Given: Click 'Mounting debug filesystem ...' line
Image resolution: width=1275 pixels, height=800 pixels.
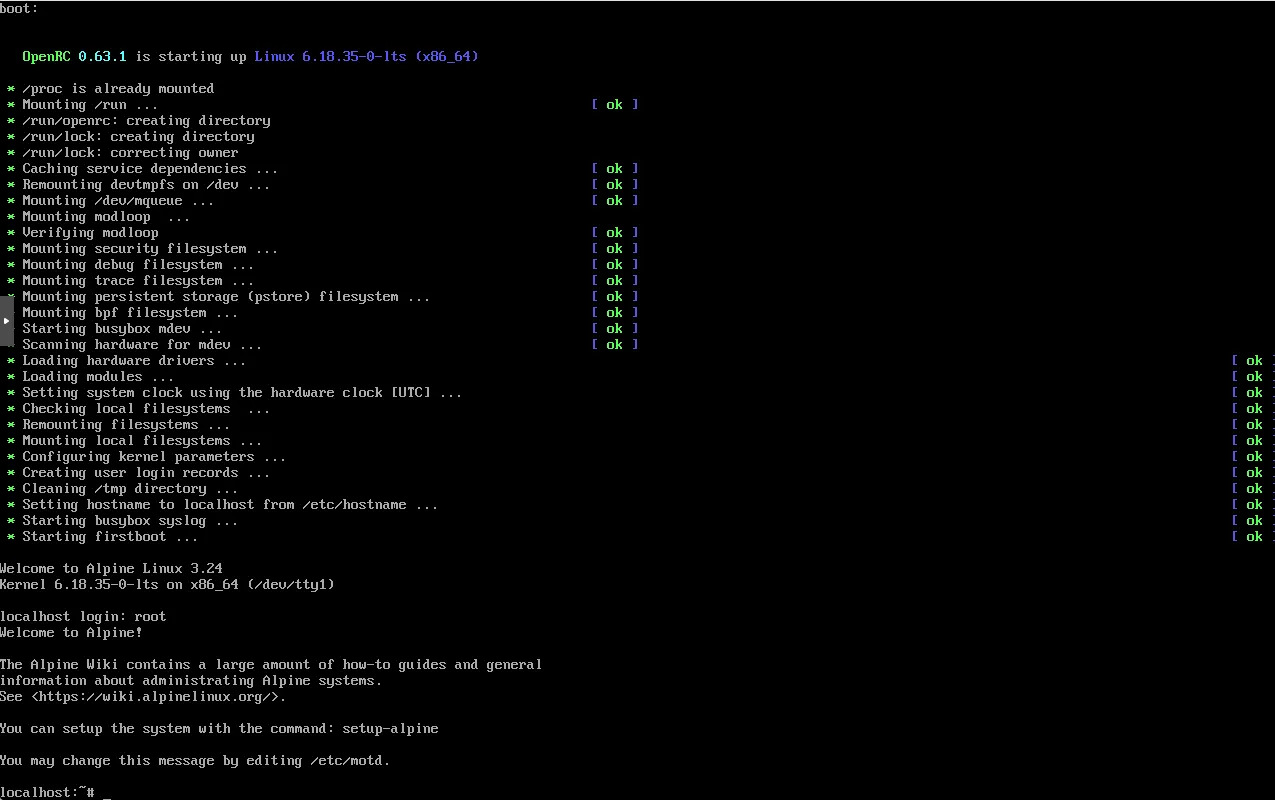Looking at the screenshot, I should [138, 264].
